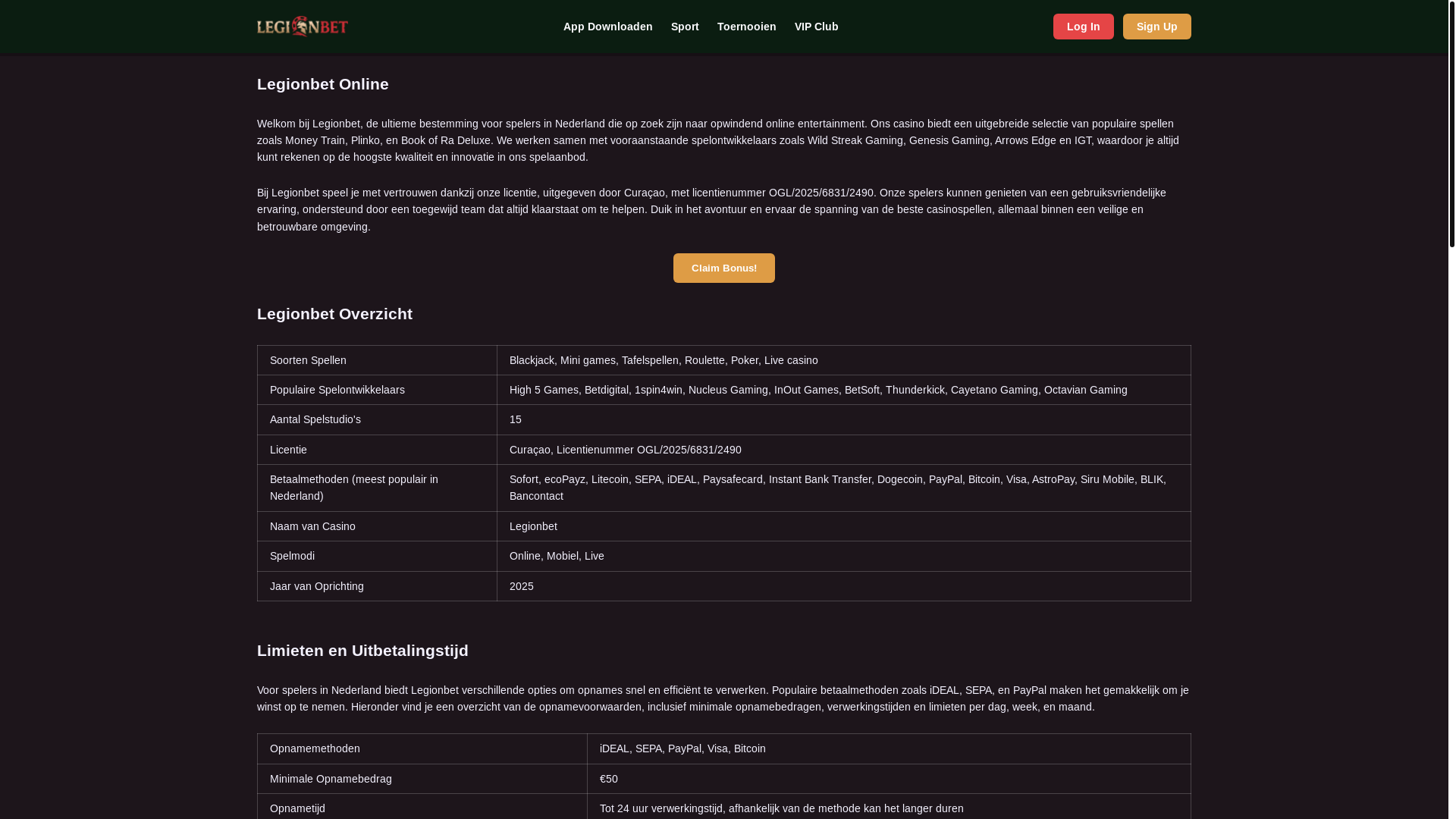Click the 'Populaire Spelontwikkelaars' cell
The height and width of the screenshot is (819, 1456).
tap(377, 390)
